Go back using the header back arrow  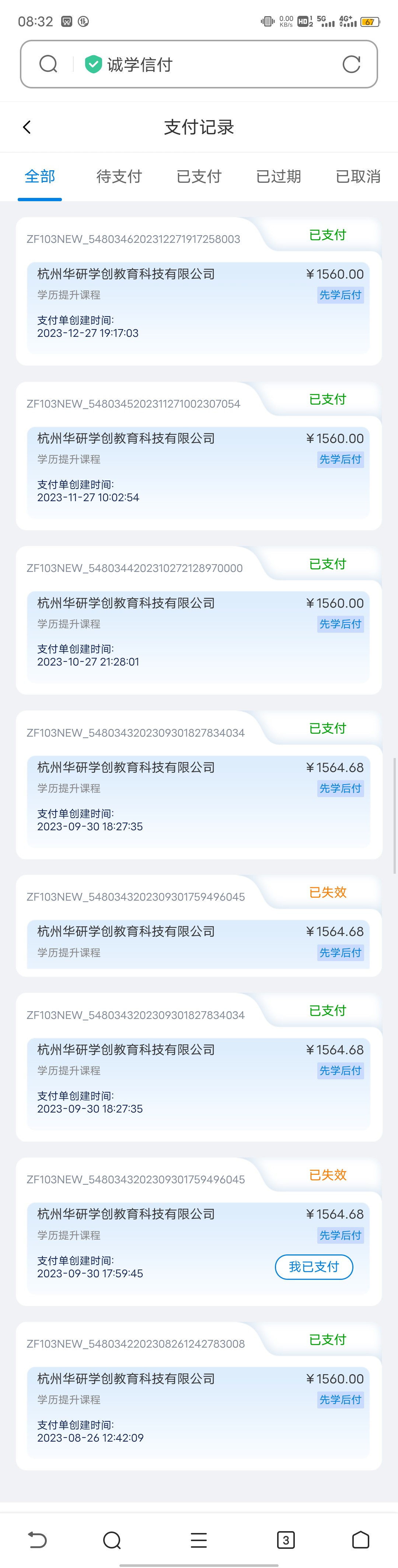[x=27, y=127]
